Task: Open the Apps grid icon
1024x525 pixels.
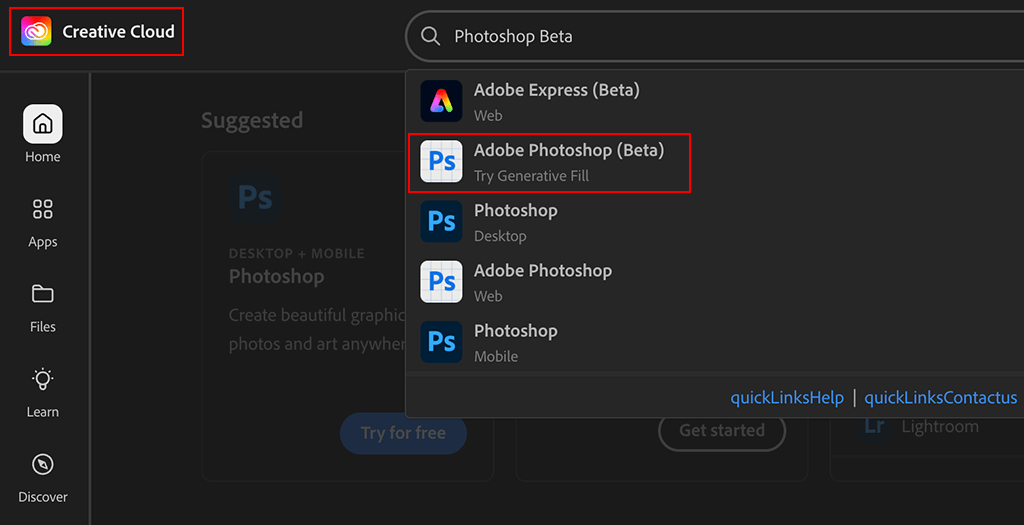Action: tap(43, 209)
